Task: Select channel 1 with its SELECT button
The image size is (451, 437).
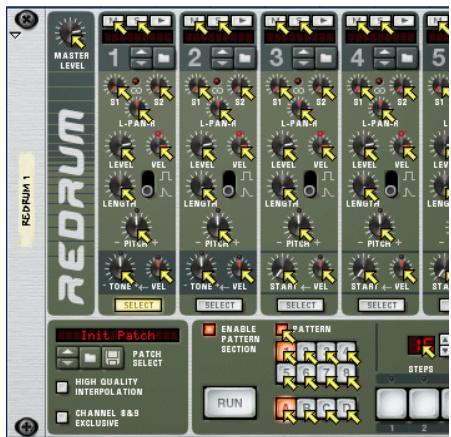Action: pos(138,305)
